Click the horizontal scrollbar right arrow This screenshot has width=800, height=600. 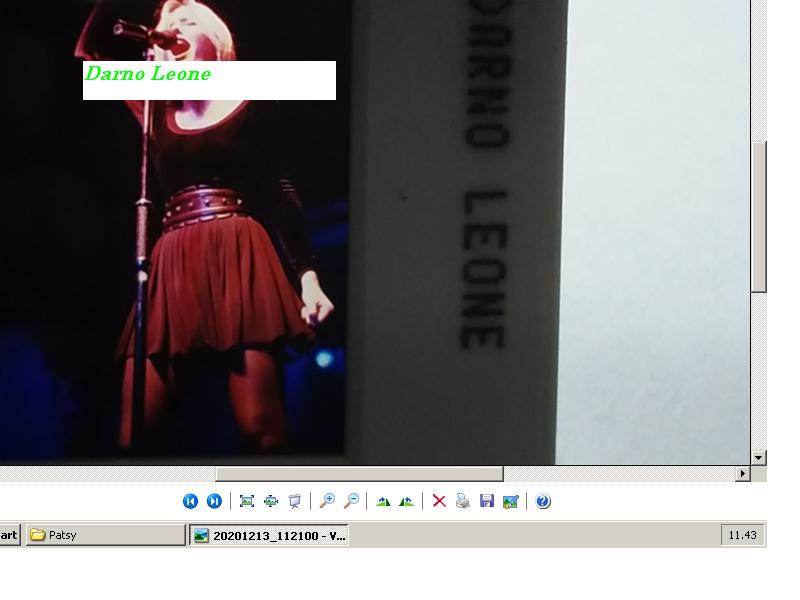[742, 473]
